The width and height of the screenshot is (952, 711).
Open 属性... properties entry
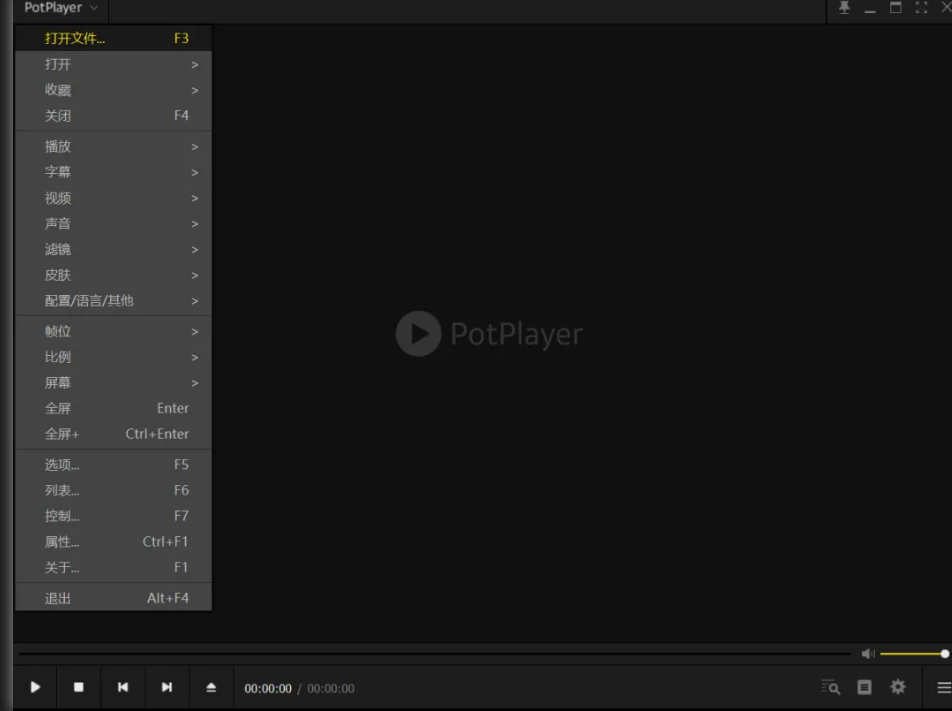[x=114, y=541]
